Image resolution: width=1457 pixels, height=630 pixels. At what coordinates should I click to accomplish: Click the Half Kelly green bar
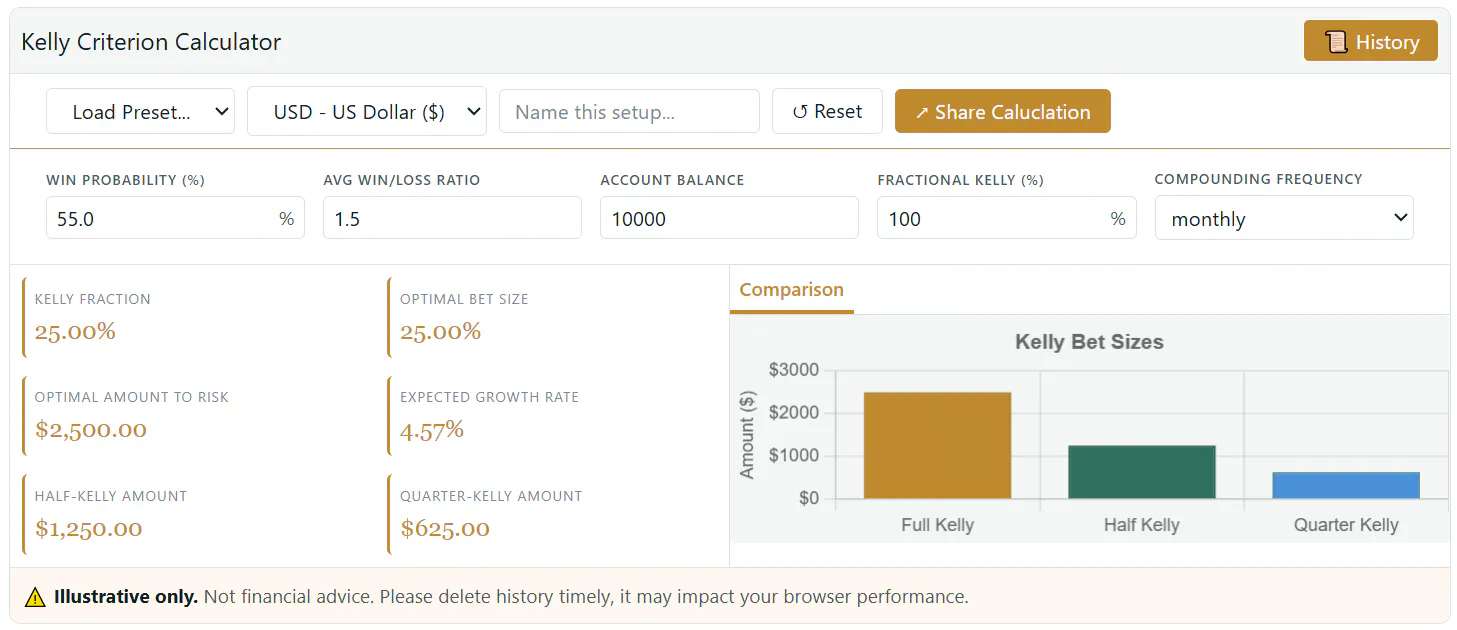[1141, 472]
